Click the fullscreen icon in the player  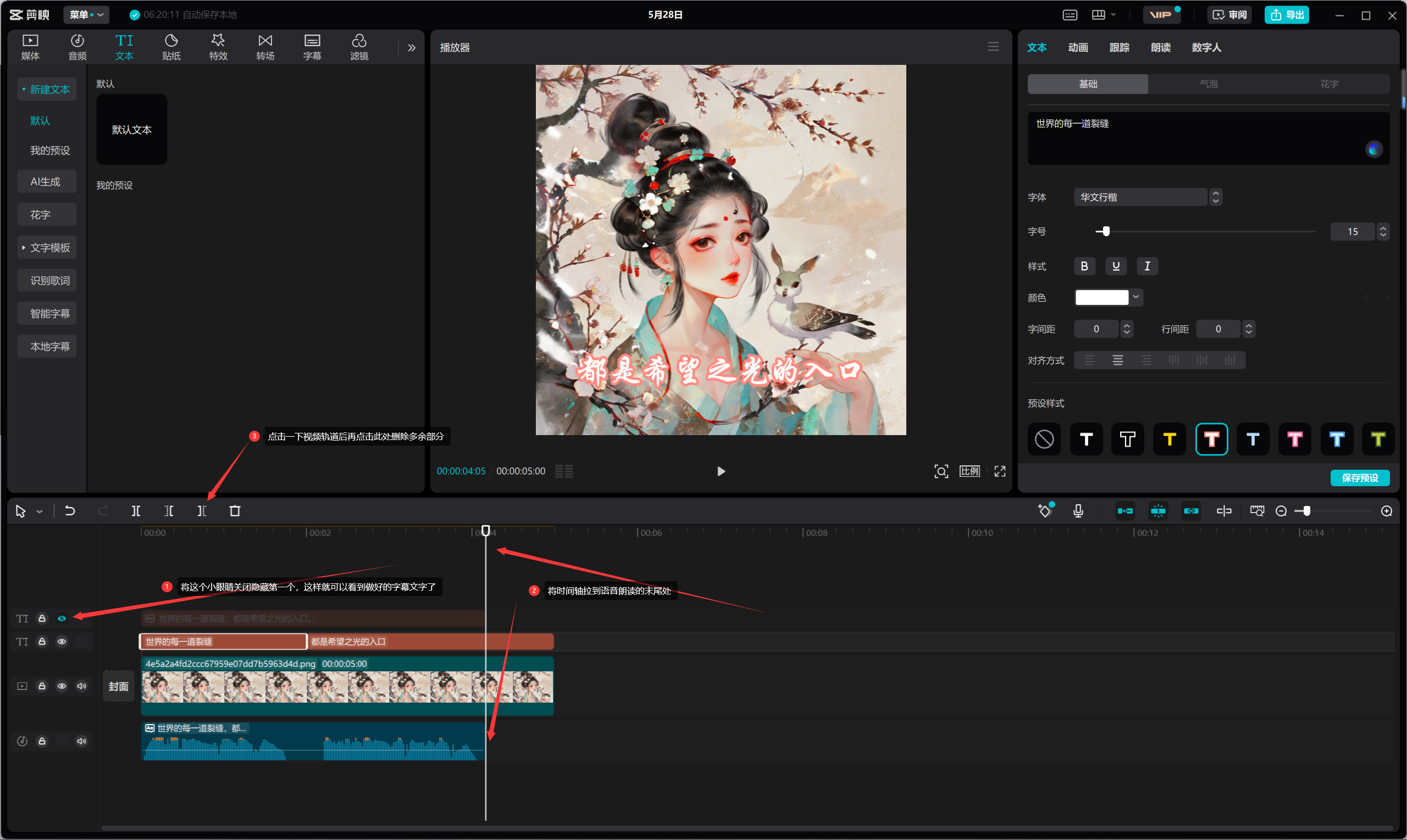point(1000,471)
